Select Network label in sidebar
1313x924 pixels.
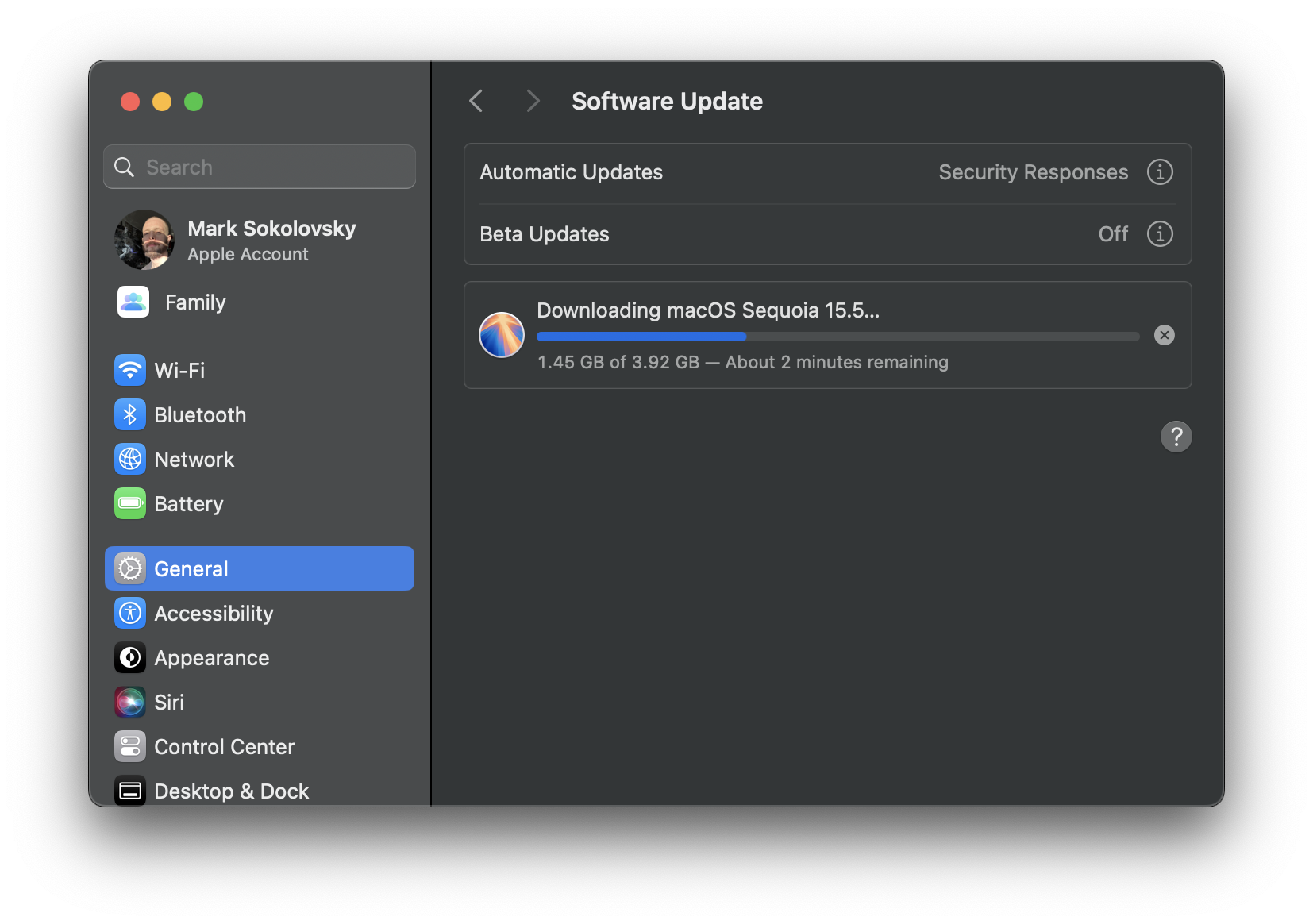[x=194, y=460]
